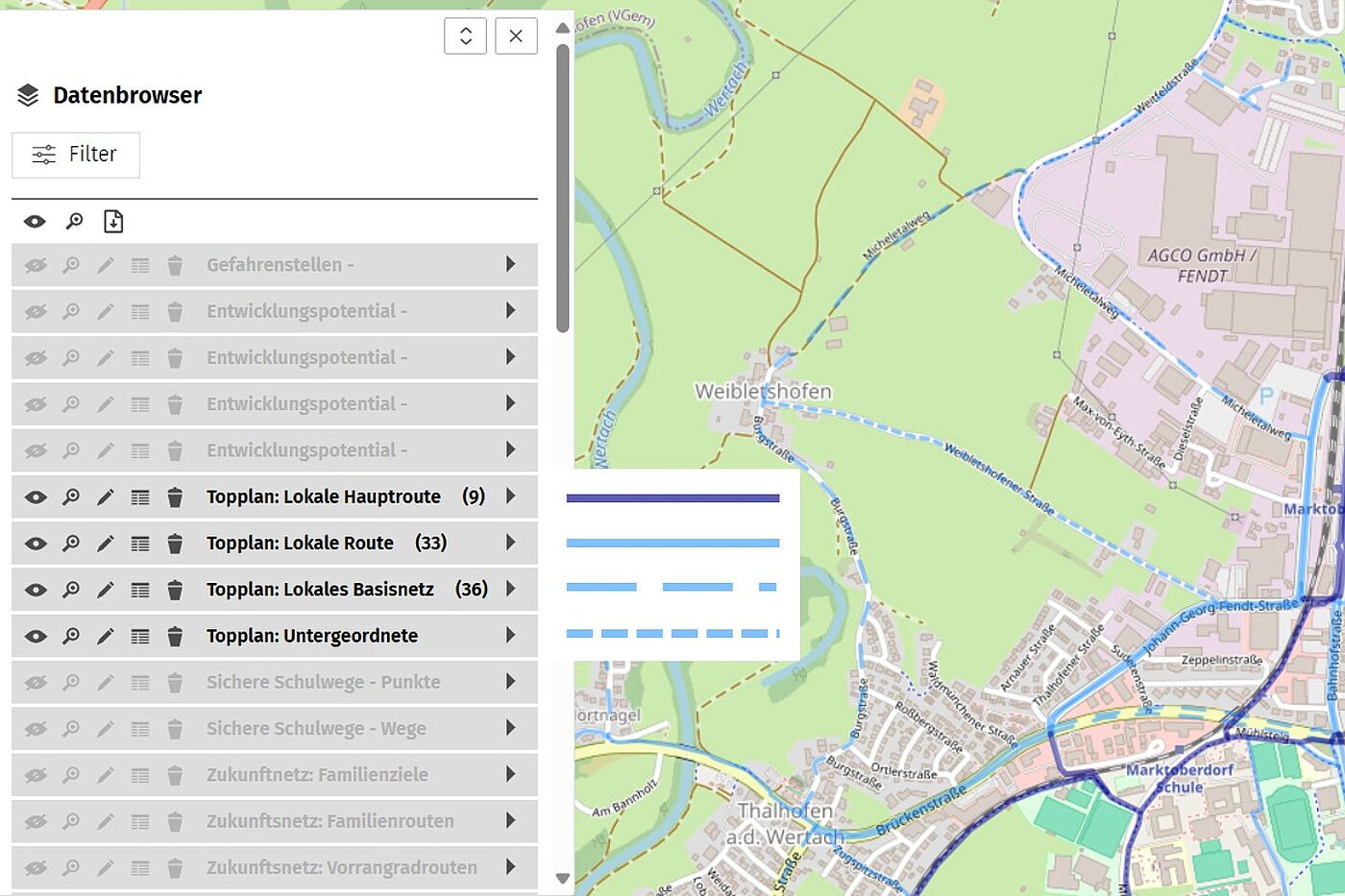The image size is (1345, 896).
Task: Show the Gefahrenstellen layer
Action: (x=36, y=265)
